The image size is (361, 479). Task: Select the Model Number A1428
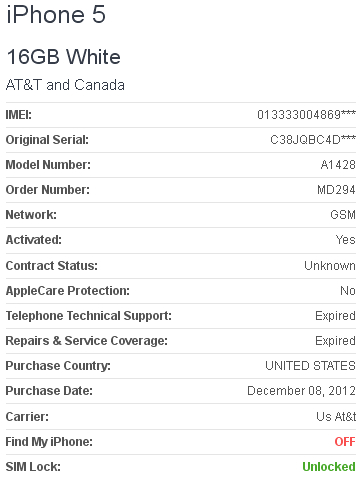point(338,165)
